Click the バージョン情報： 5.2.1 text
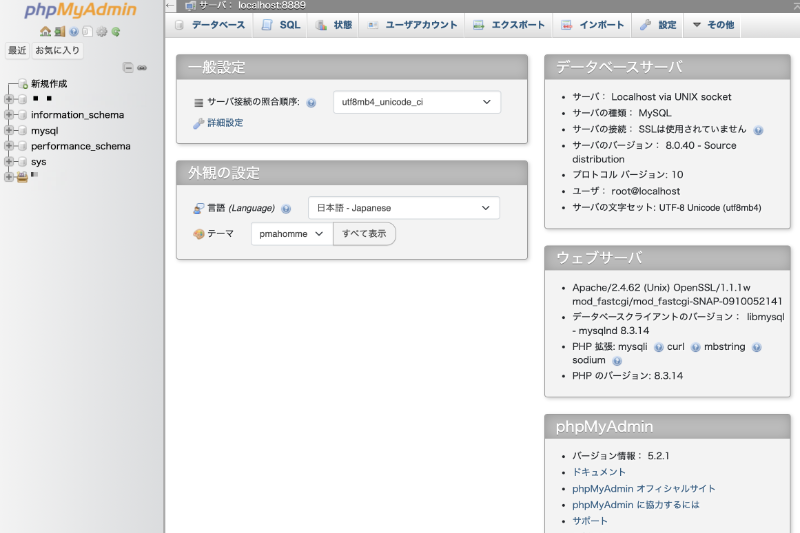Viewport: 800px width, 533px height. click(x=620, y=455)
